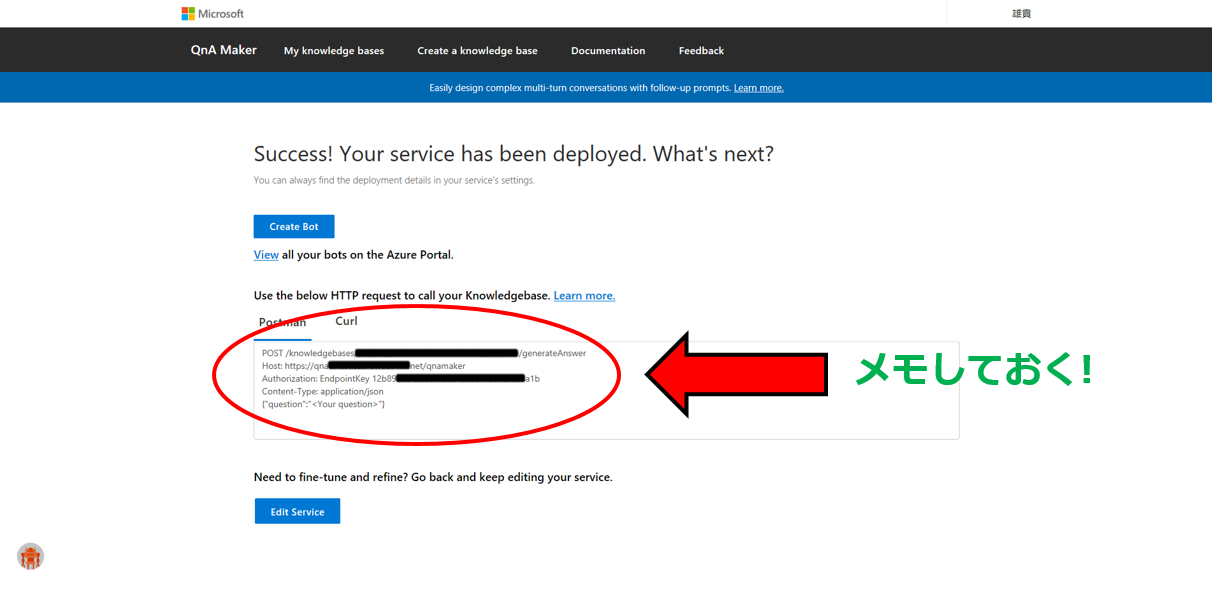Click the Need to fine-tune and refine text
The image size is (1212, 590).
[x=433, y=477]
